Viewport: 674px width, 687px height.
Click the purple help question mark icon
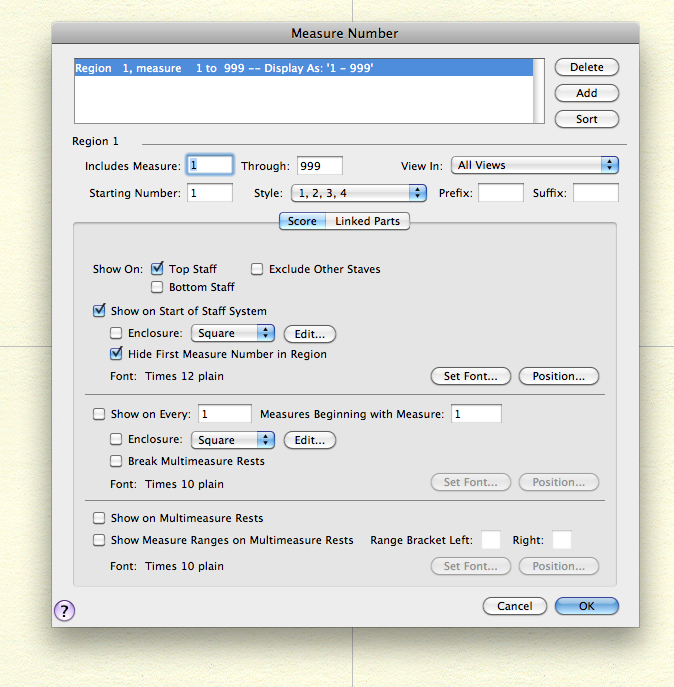65,610
